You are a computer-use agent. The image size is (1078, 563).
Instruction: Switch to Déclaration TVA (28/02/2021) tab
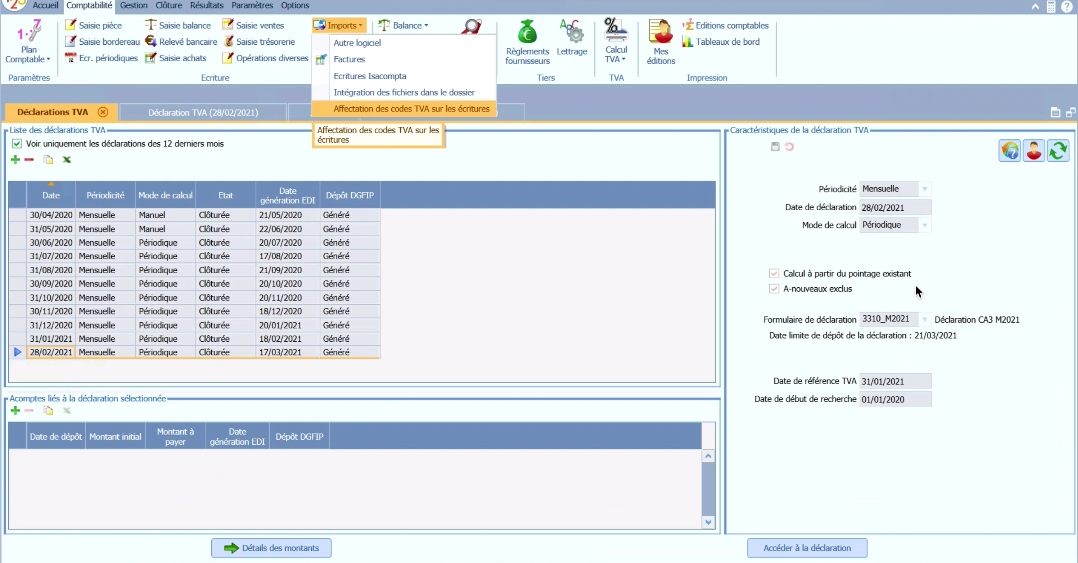click(203, 113)
